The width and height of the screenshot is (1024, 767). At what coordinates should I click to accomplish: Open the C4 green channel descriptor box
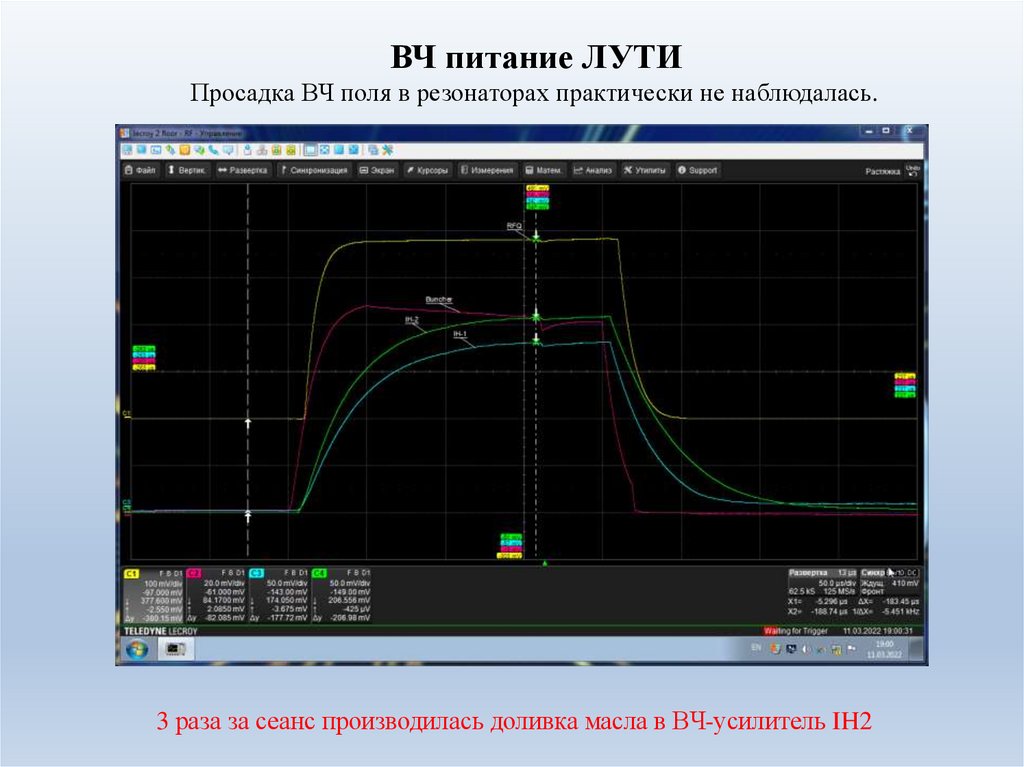click(342, 595)
